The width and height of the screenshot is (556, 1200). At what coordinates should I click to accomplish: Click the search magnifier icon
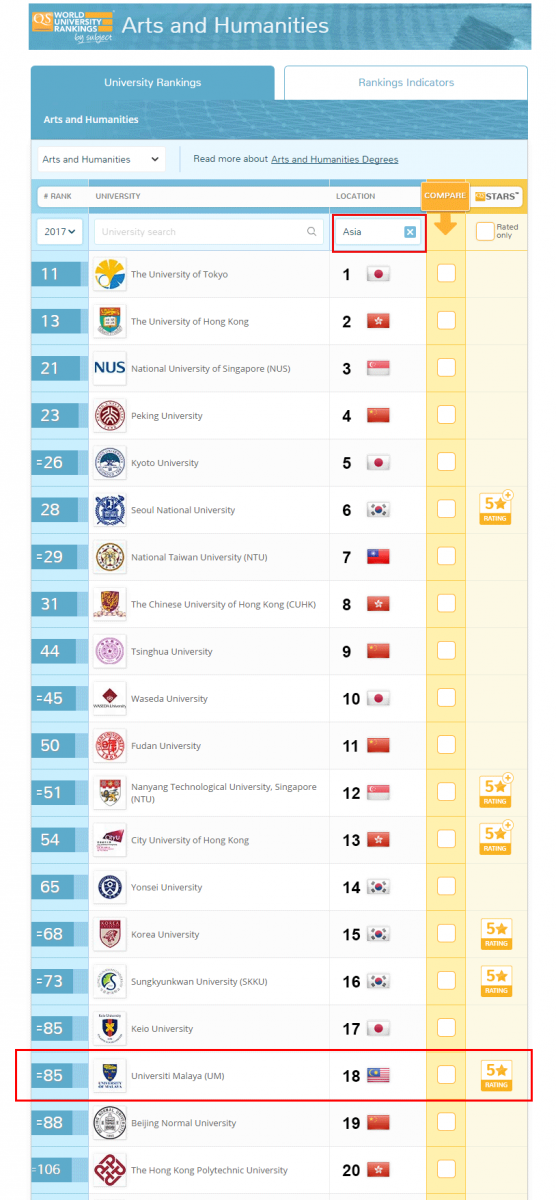(x=311, y=232)
